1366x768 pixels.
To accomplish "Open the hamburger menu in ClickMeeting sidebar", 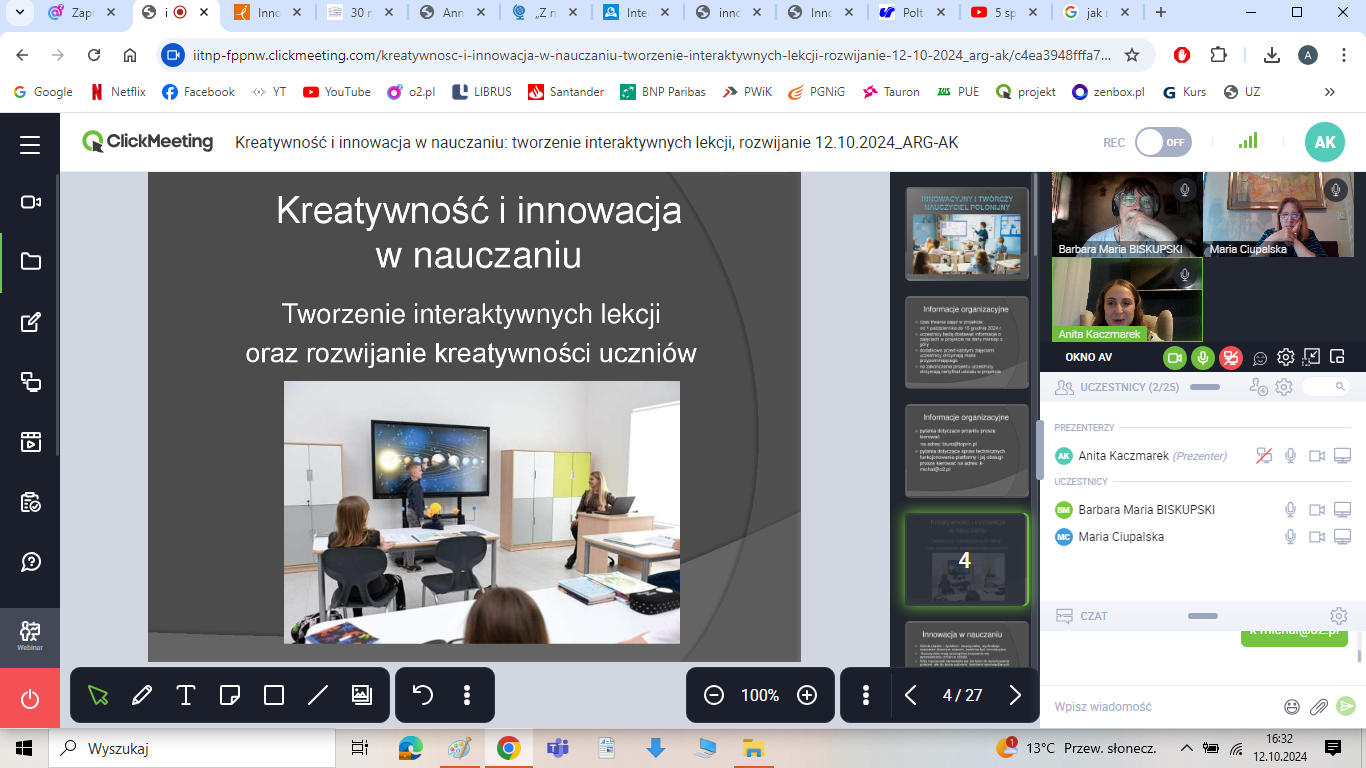I will click(x=30, y=144).
